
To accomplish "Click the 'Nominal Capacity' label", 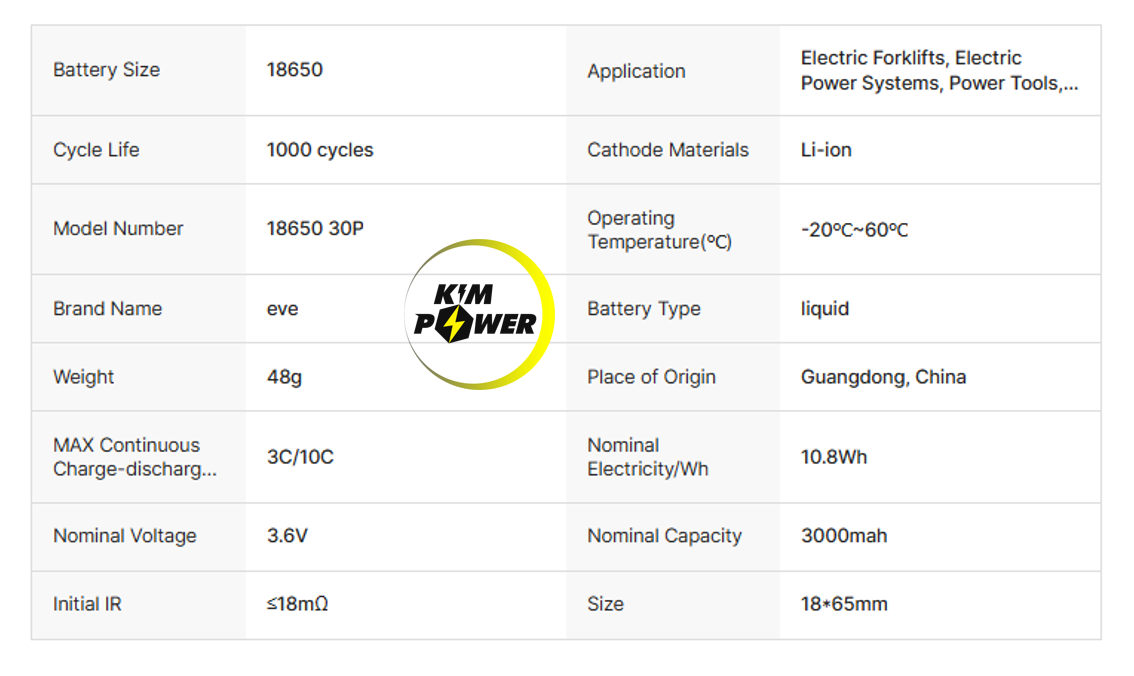I will (664, 536).
